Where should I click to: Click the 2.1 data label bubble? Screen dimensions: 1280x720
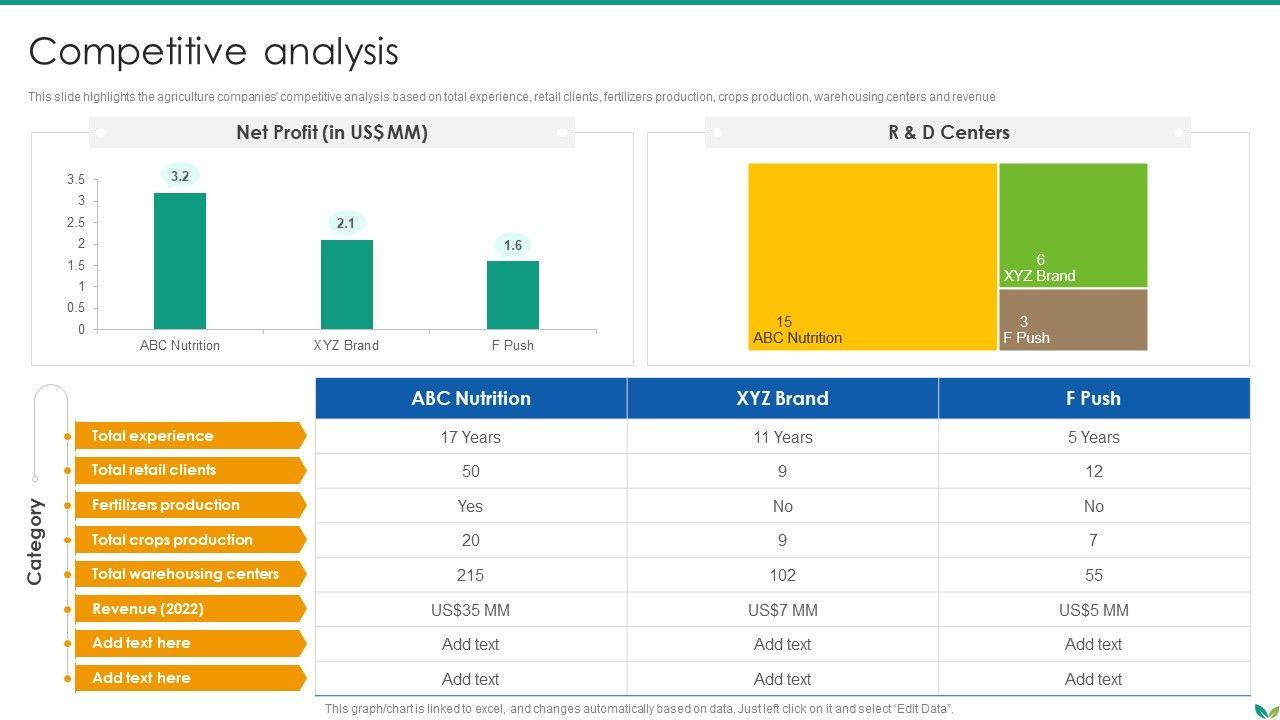click(x=346, y=223)
